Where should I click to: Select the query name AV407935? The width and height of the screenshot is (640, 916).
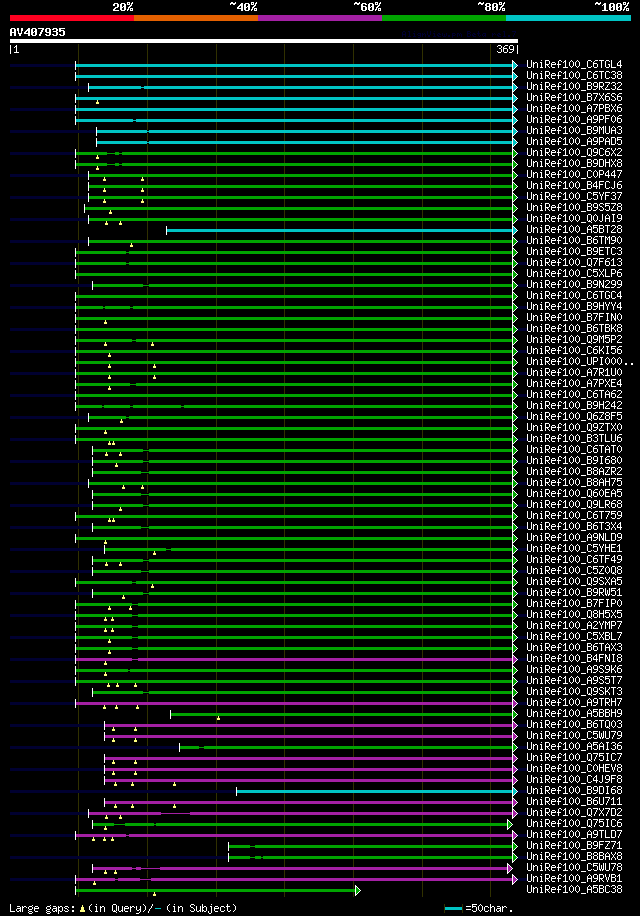point(37,32)
